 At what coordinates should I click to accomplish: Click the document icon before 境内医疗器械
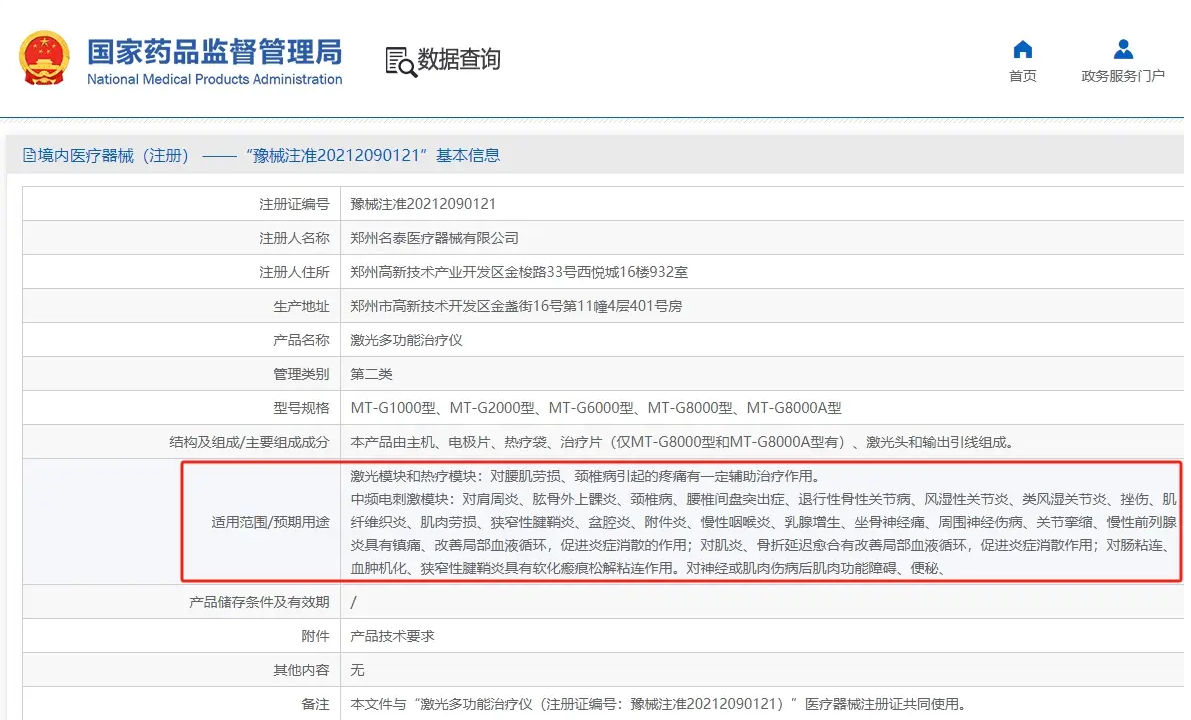point(29,156)
